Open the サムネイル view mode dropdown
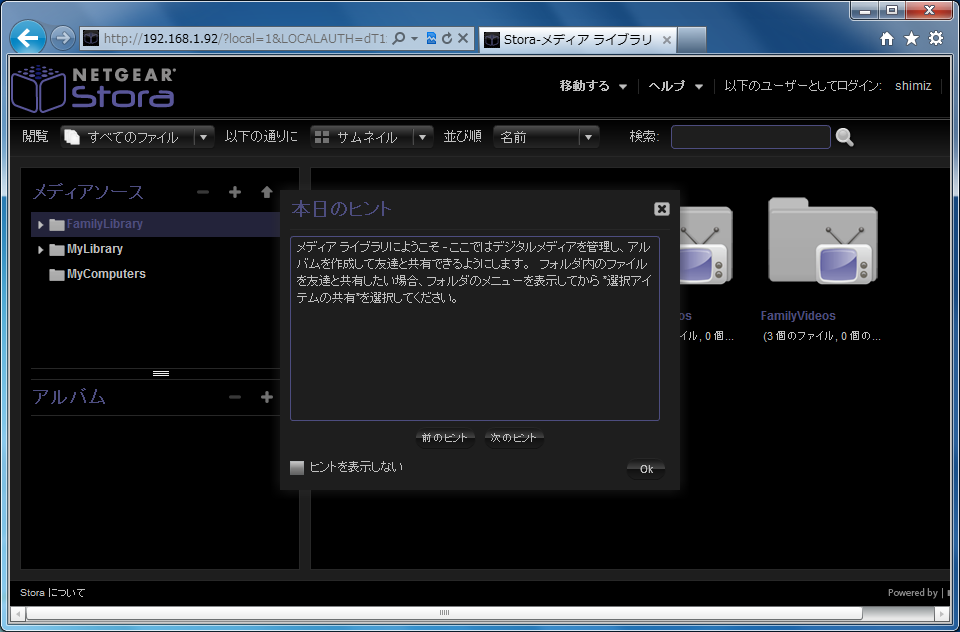The image size is (960, 632). click(x=423, y=137)
